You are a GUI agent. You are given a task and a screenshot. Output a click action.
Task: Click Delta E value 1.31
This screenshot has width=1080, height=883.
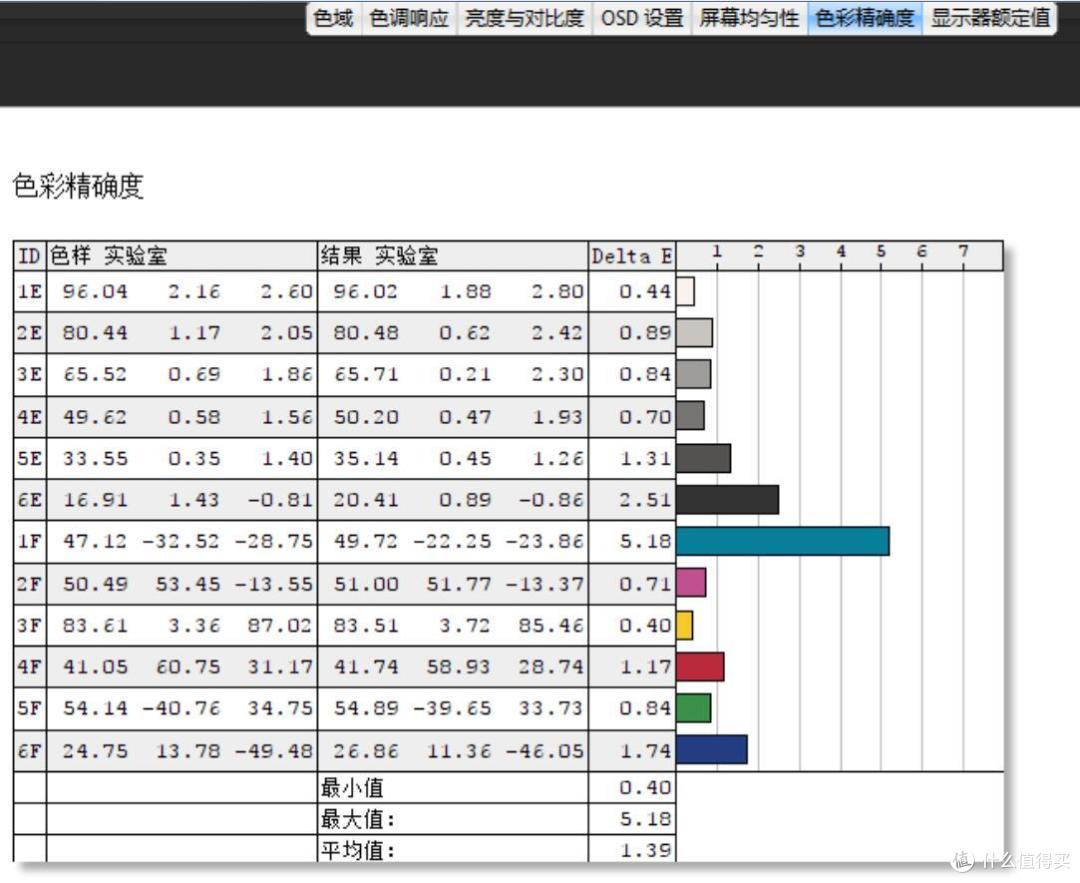pyautogui.click(x=645, y=458)
